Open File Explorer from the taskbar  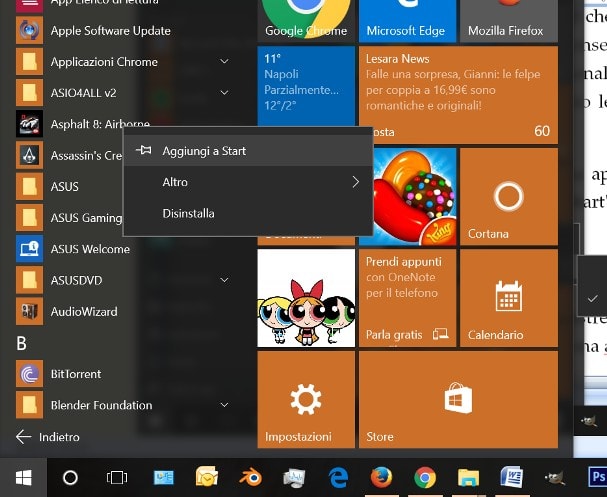click(468, 478)
